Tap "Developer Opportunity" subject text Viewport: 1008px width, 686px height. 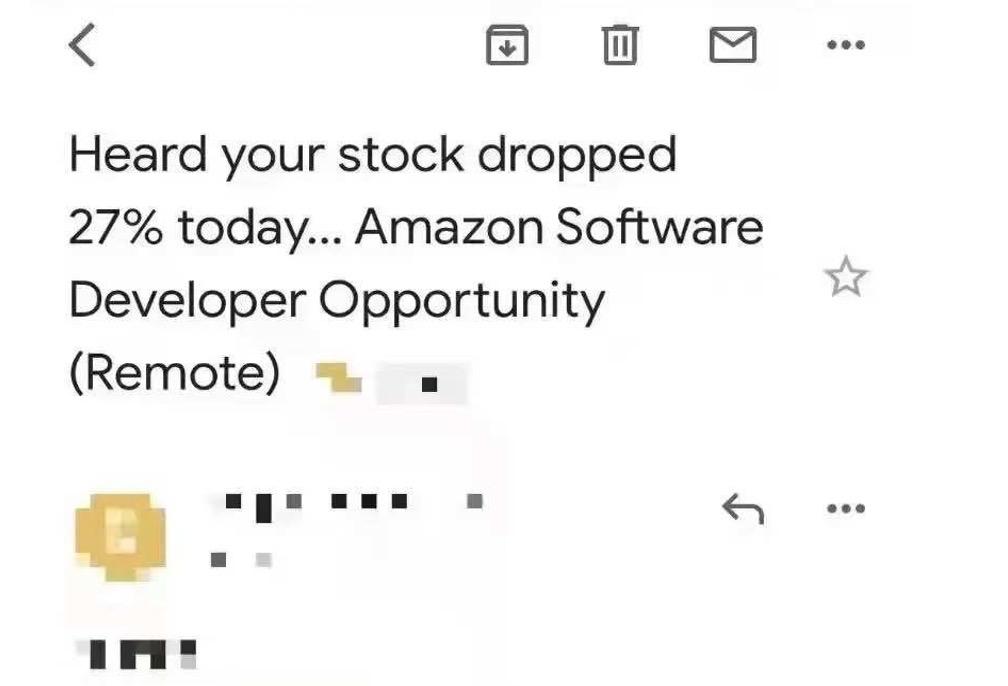pyautogui.click(x=336, y=300)
